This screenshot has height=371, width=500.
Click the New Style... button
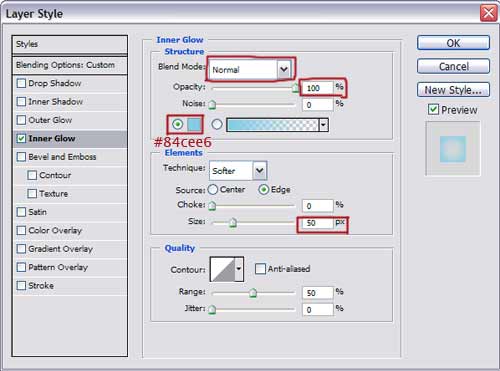pos(453,90)
